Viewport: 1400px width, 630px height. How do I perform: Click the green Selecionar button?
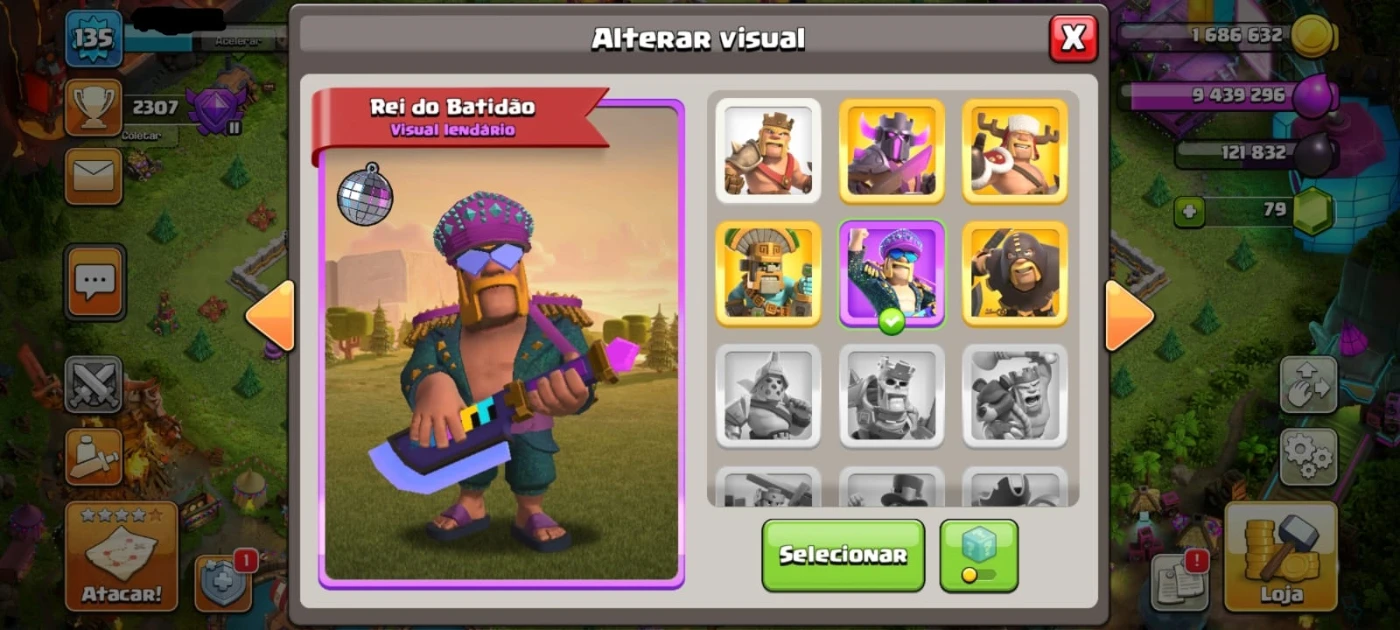click(843, 555)
